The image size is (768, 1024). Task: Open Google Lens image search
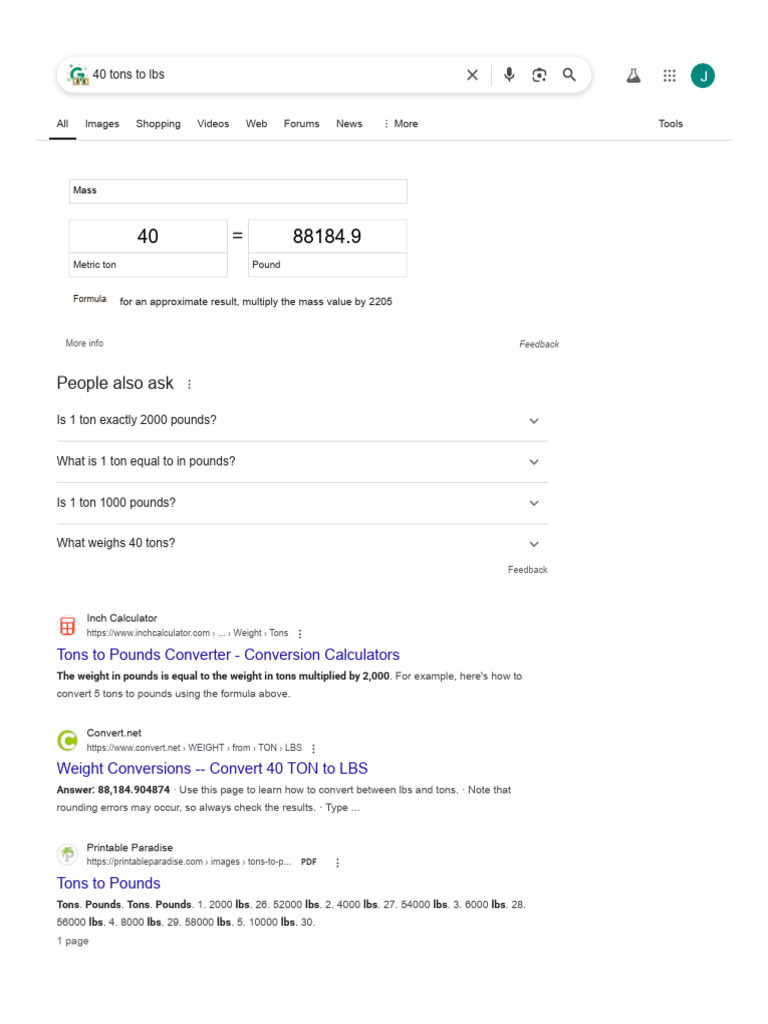pos(539,75)
